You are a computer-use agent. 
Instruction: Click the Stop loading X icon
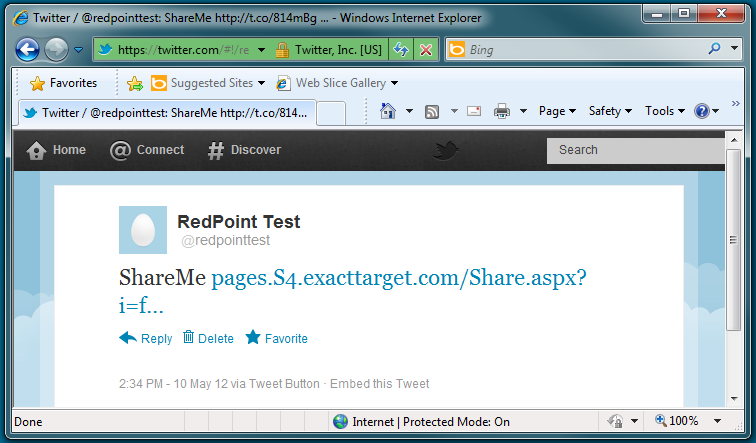(x=425, y=49)
